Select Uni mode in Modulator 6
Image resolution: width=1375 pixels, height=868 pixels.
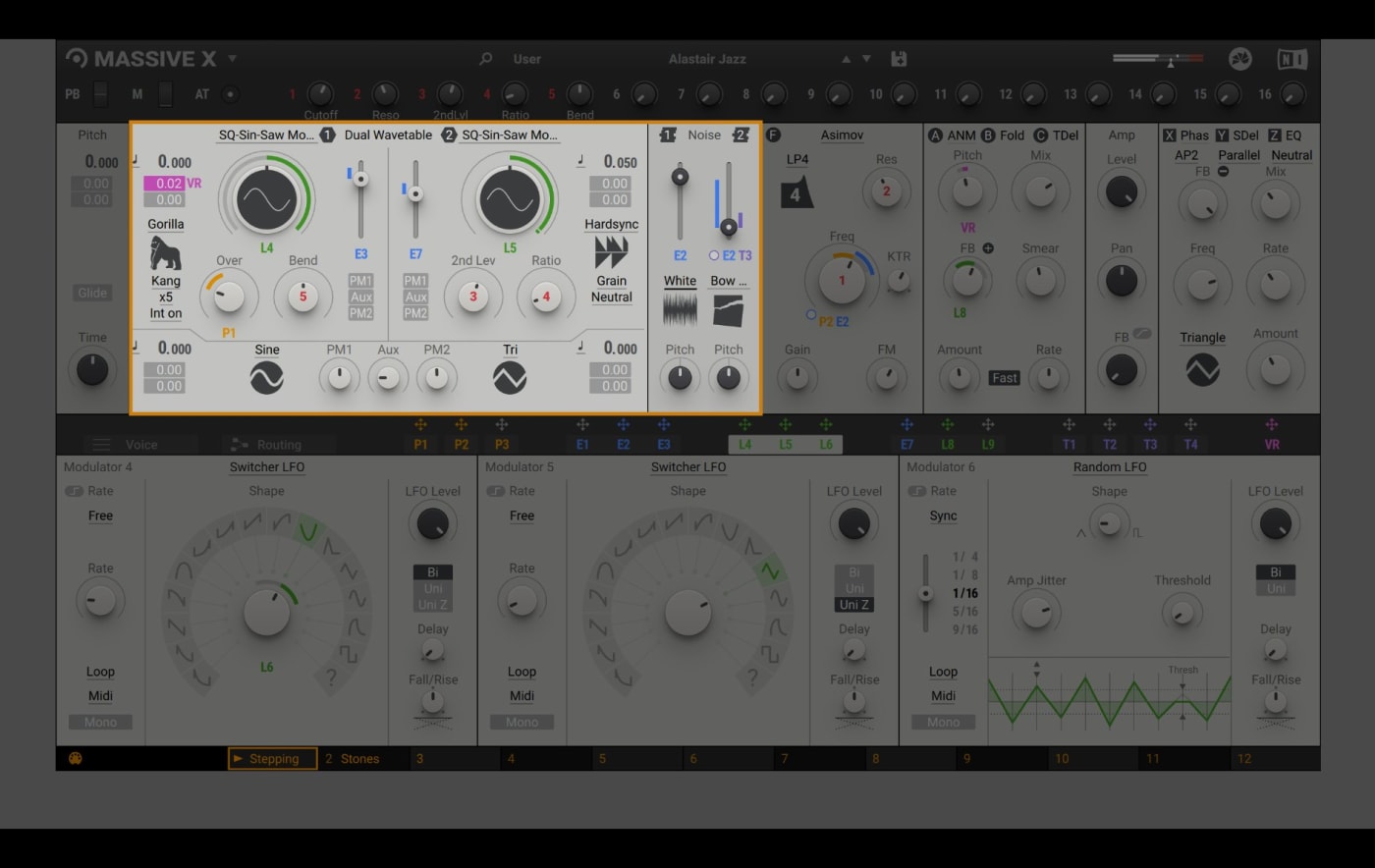pos(1276,588)
